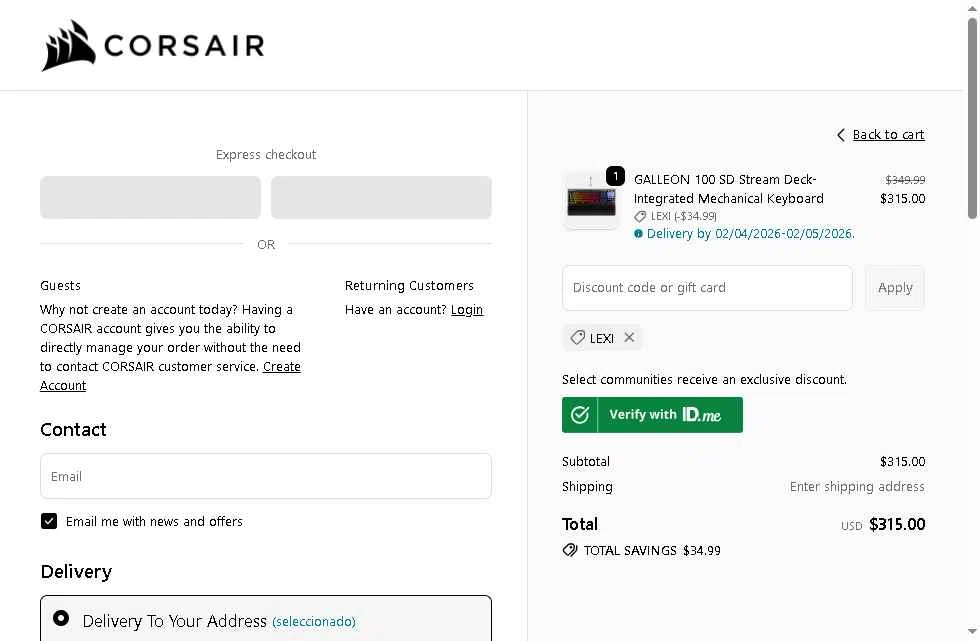This screenshot has height=641, width=980.
Task: Click the Returning Customers heading
Action: pyautogui.click(x=409, y=286)
